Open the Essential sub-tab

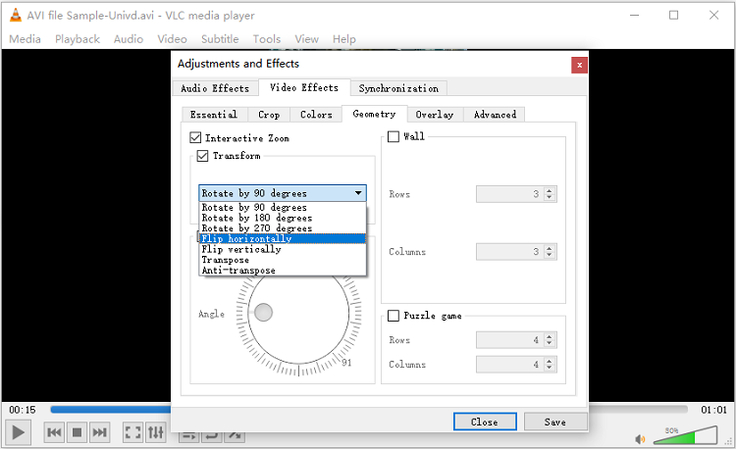(214, 114)
